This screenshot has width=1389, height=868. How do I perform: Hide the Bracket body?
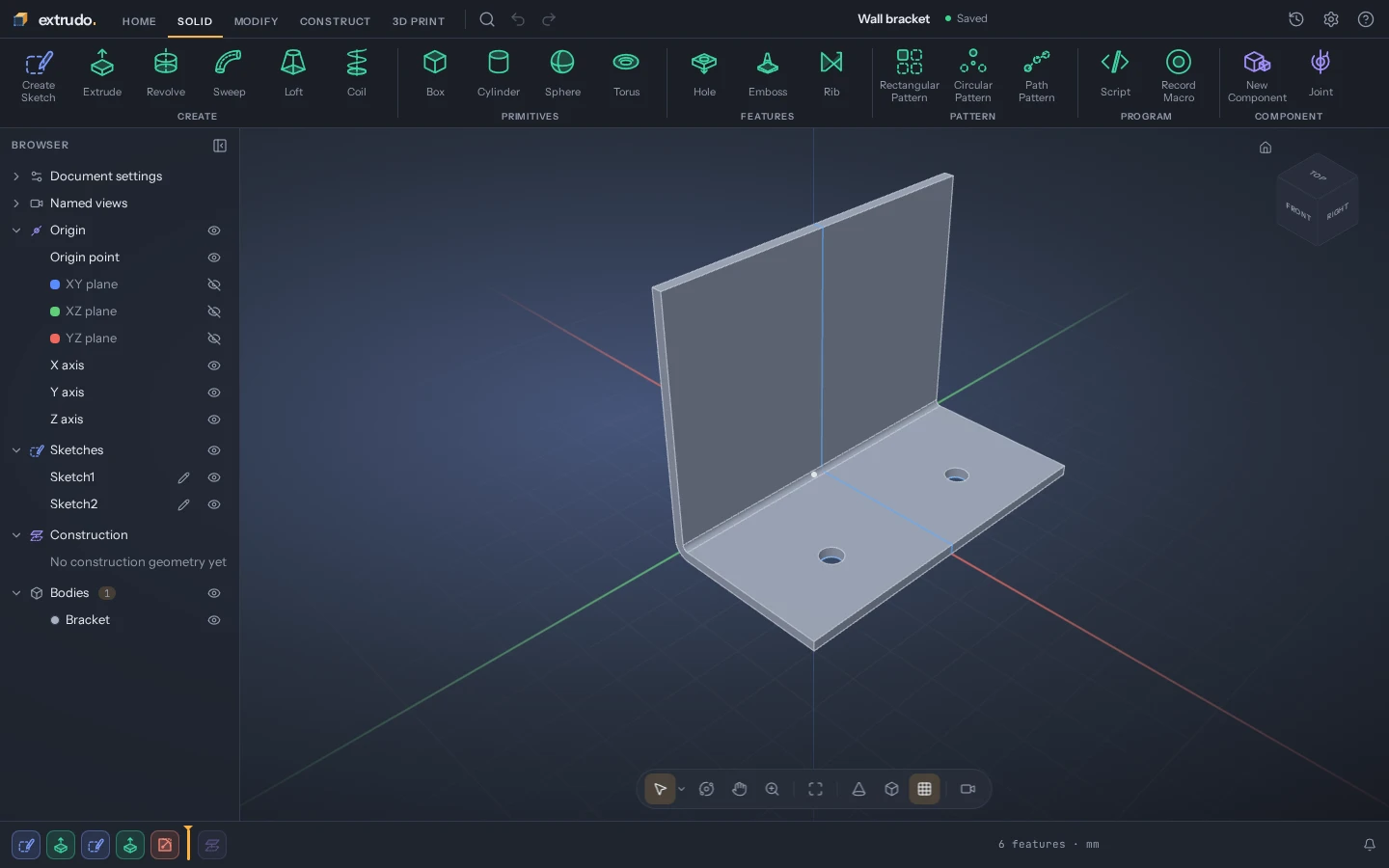pyautogui.click(x=214, y=620)
